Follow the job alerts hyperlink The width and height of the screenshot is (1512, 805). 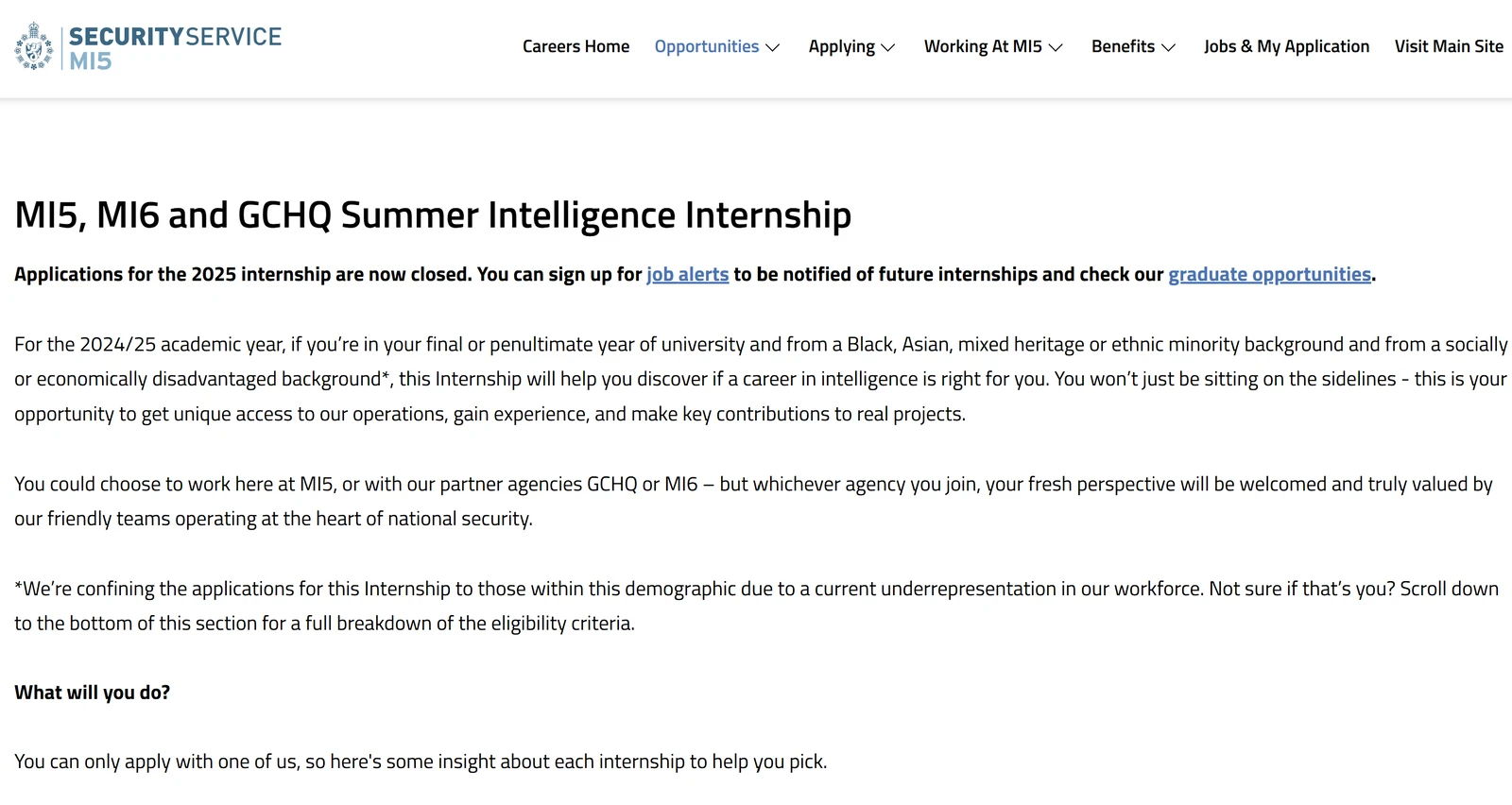coord(687,274)
